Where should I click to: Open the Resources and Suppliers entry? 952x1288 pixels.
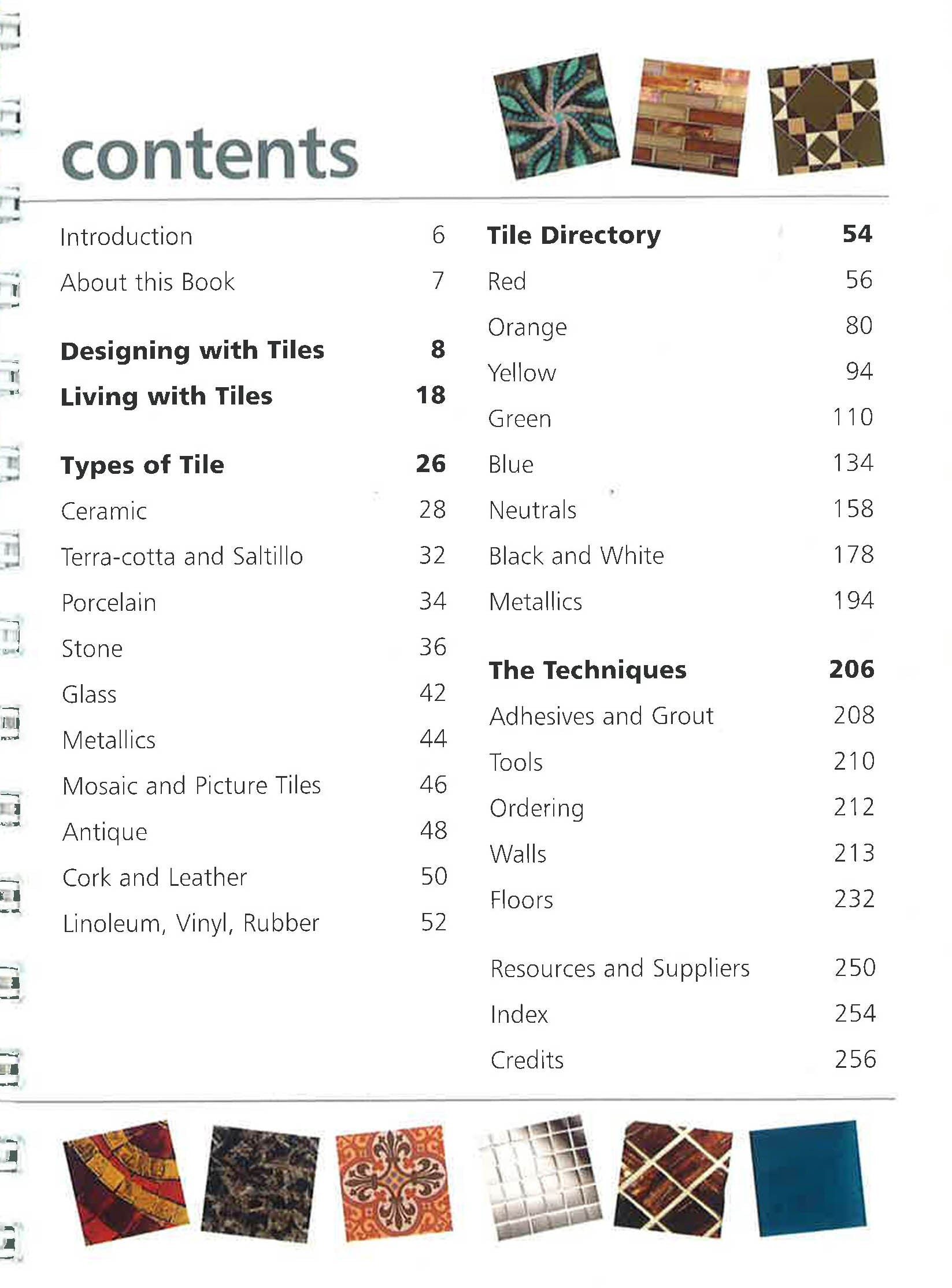click(620, 969)
